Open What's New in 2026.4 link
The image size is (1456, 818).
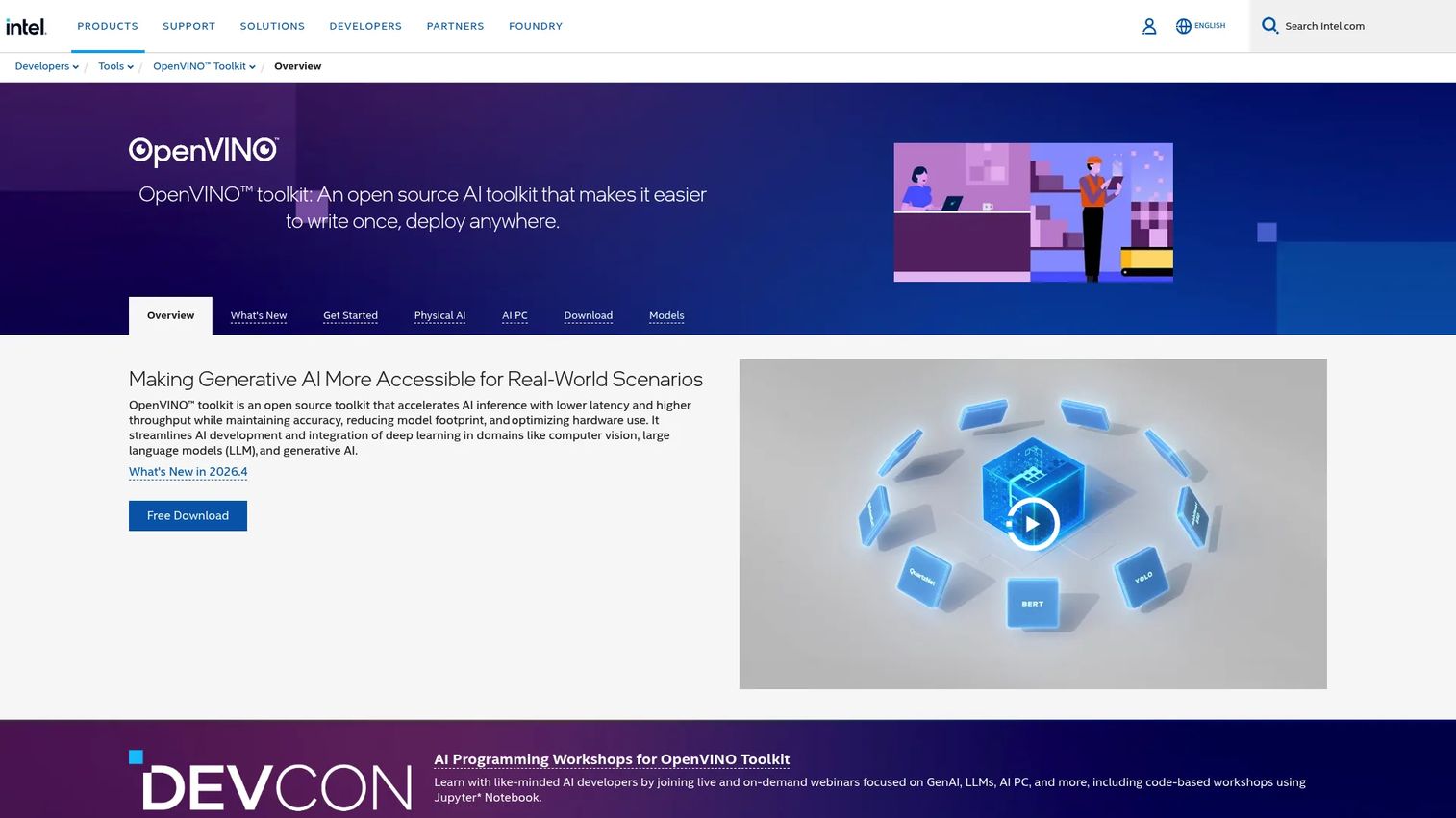[188, 472]
